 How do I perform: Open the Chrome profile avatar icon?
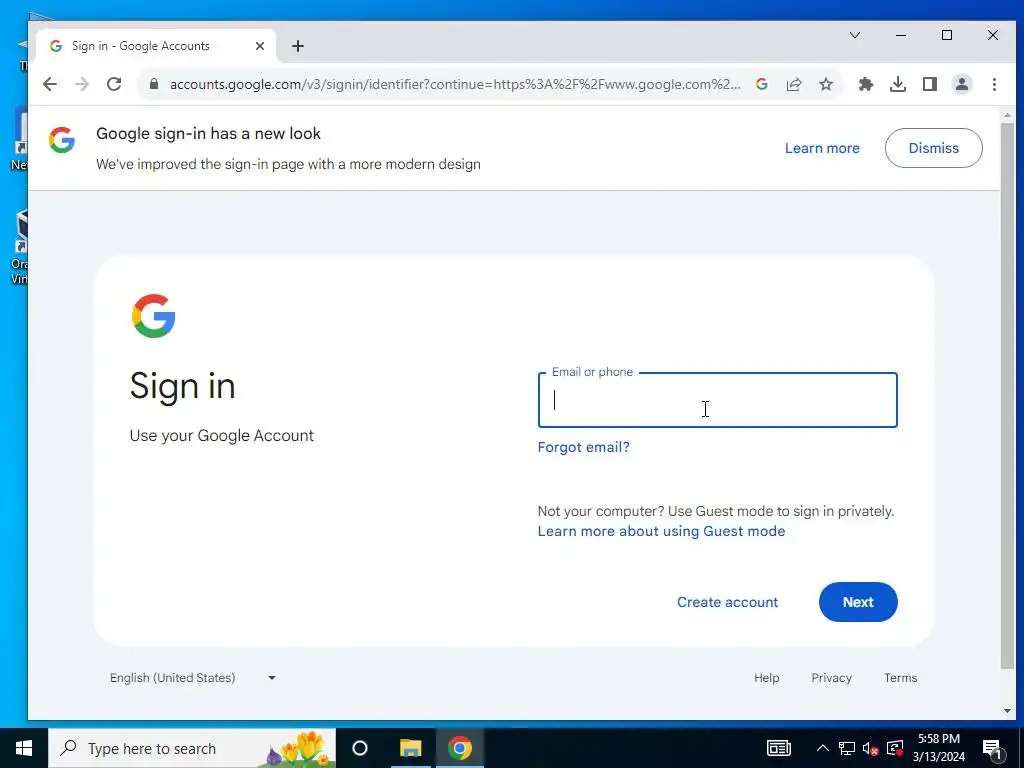[962, 84]
